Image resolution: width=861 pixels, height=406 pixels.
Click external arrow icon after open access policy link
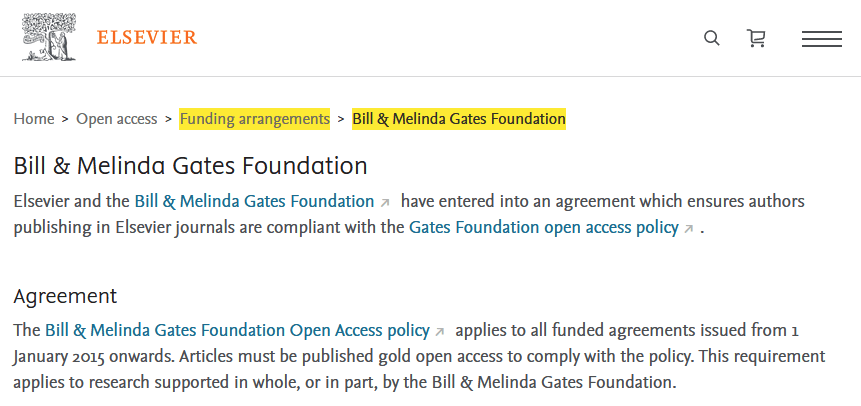(x=688, y=228)
